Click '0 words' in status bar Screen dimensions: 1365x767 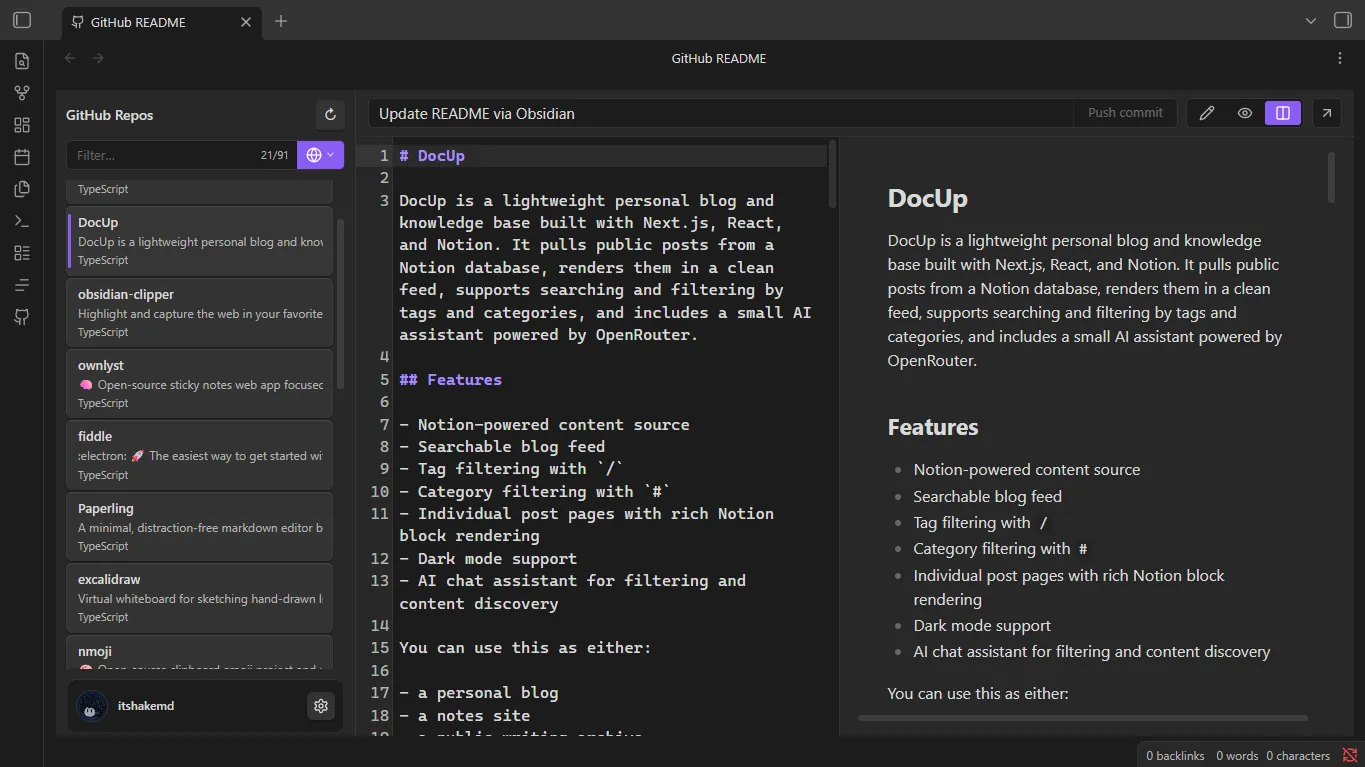point(1237,755)
